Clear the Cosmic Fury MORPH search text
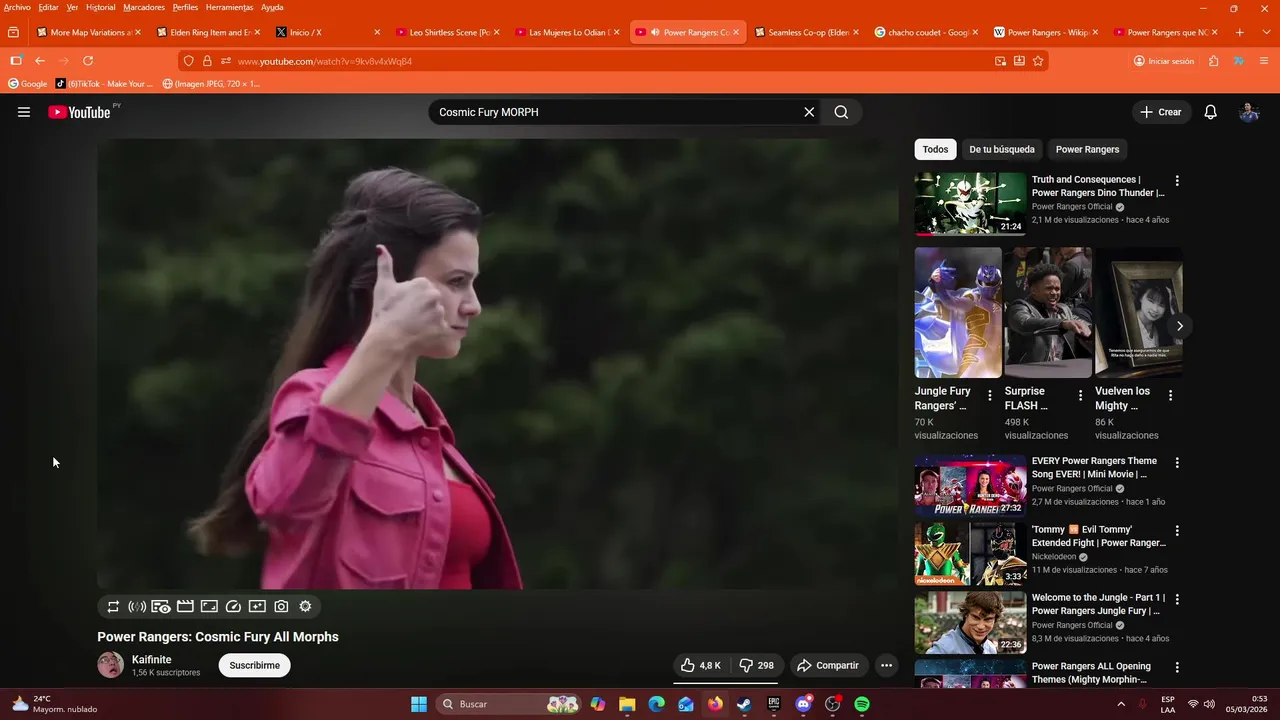The width and height of the screenshot is (1280, 720). (809, 112)
